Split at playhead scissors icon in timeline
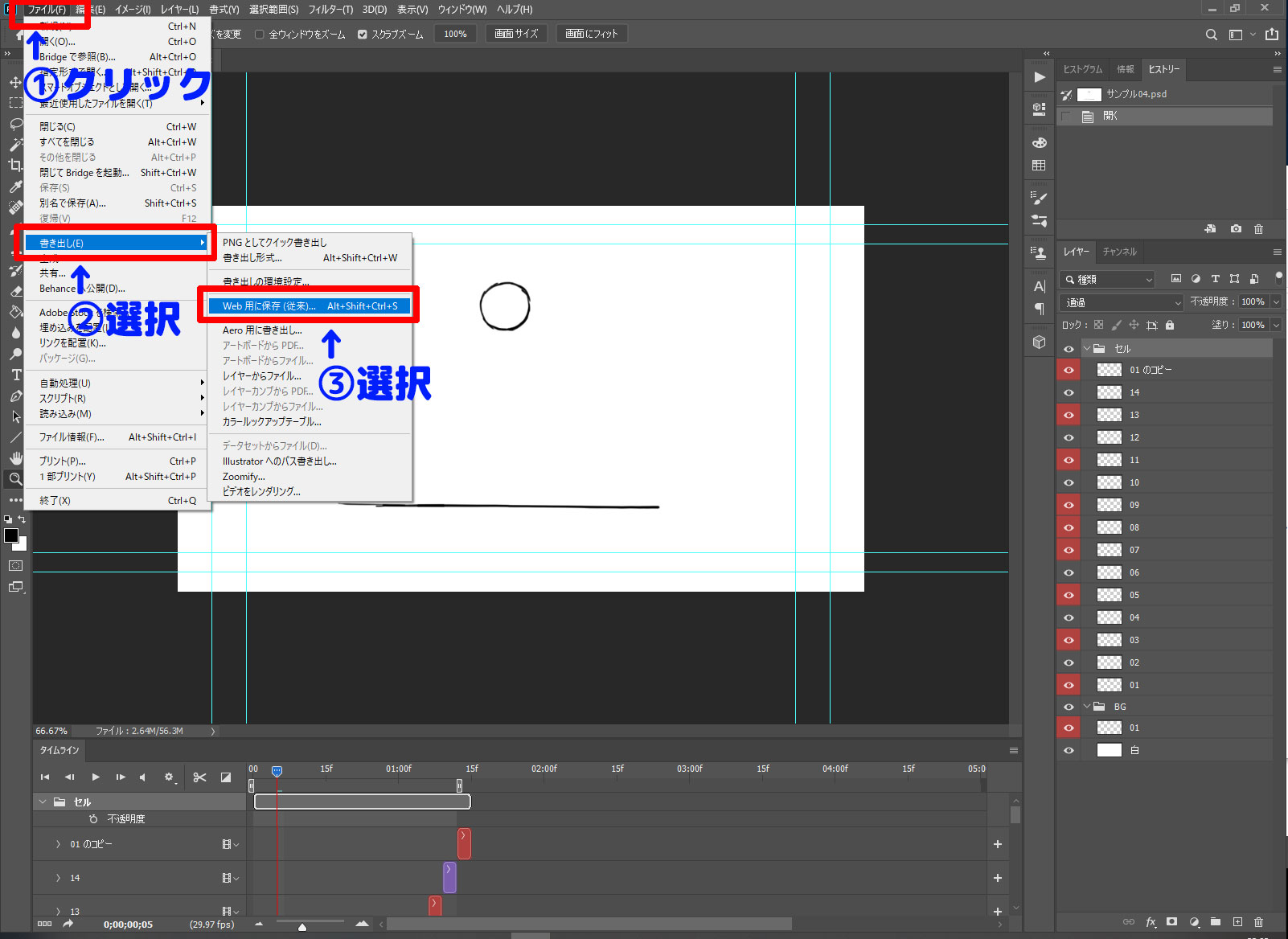The height and width of the screenshot is (939, 1288). click(199, 777)
